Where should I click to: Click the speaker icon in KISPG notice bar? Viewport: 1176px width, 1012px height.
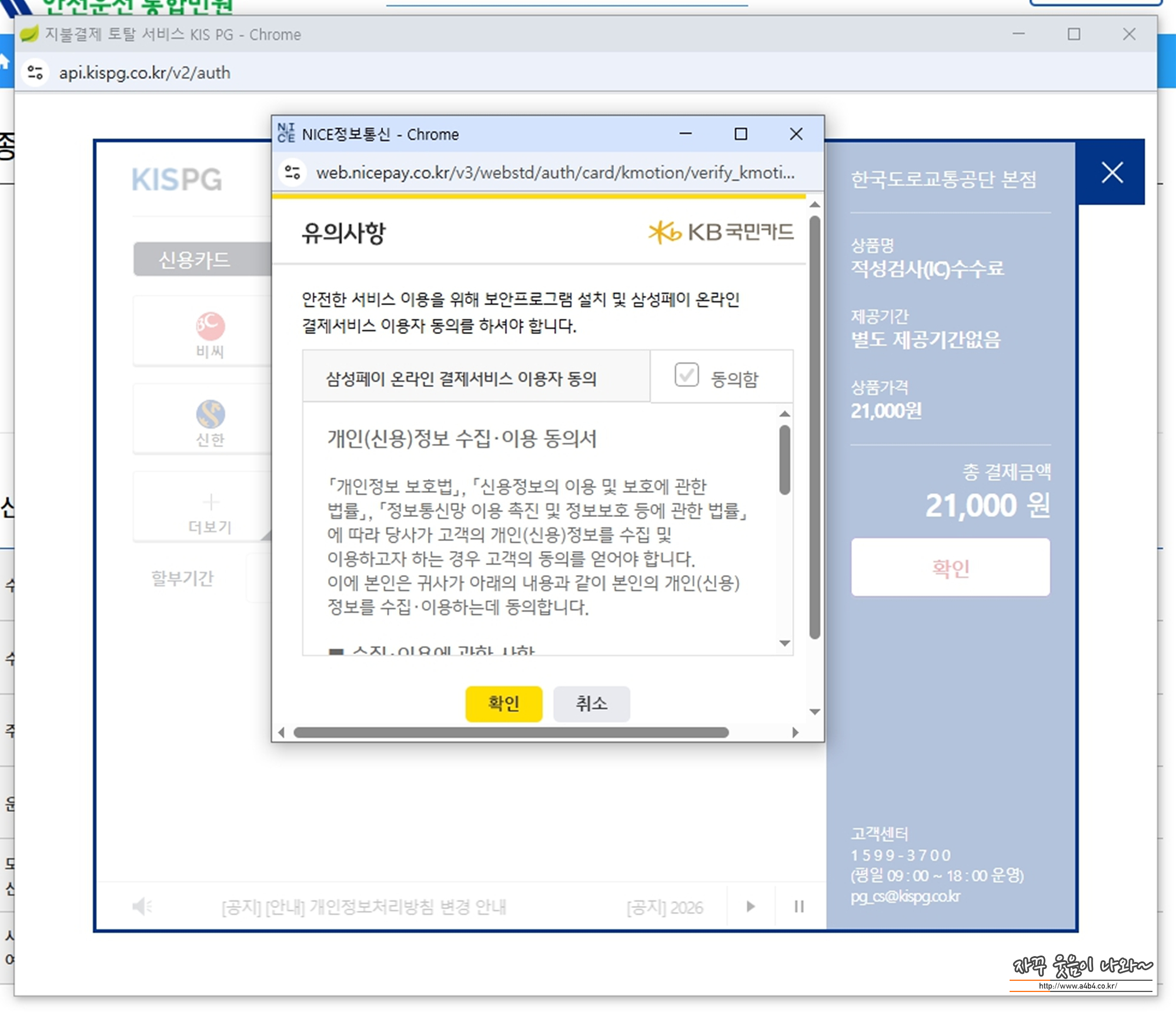(141, 906)
